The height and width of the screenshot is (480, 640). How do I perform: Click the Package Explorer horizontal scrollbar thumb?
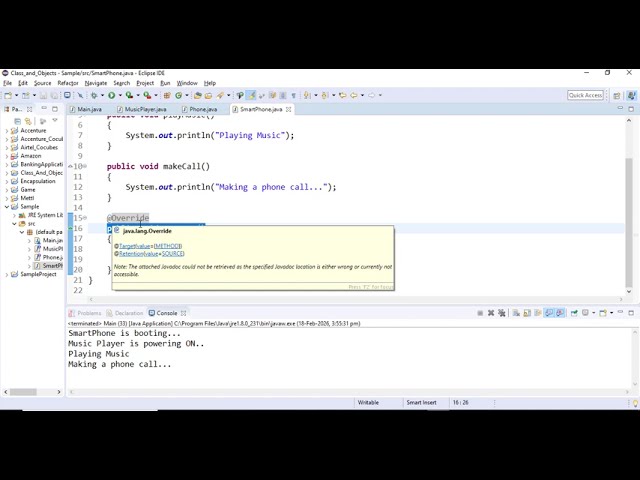[23, 392]
